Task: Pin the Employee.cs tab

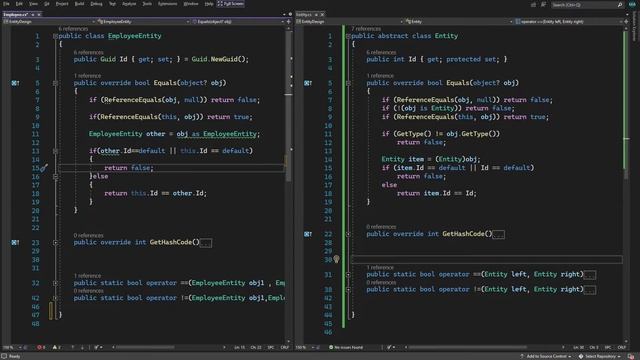Action: click(33, 14)
